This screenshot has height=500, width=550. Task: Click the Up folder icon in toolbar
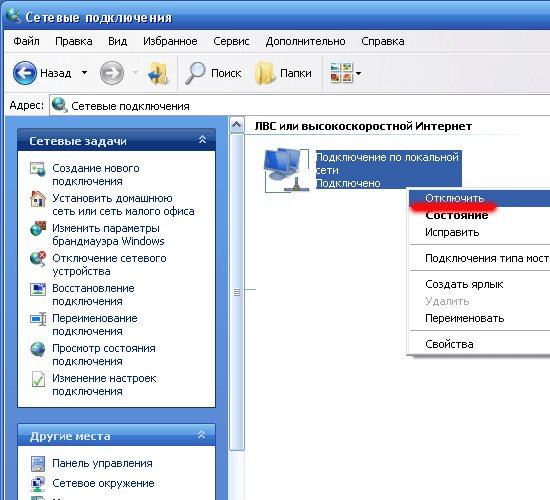pos(158,73)
